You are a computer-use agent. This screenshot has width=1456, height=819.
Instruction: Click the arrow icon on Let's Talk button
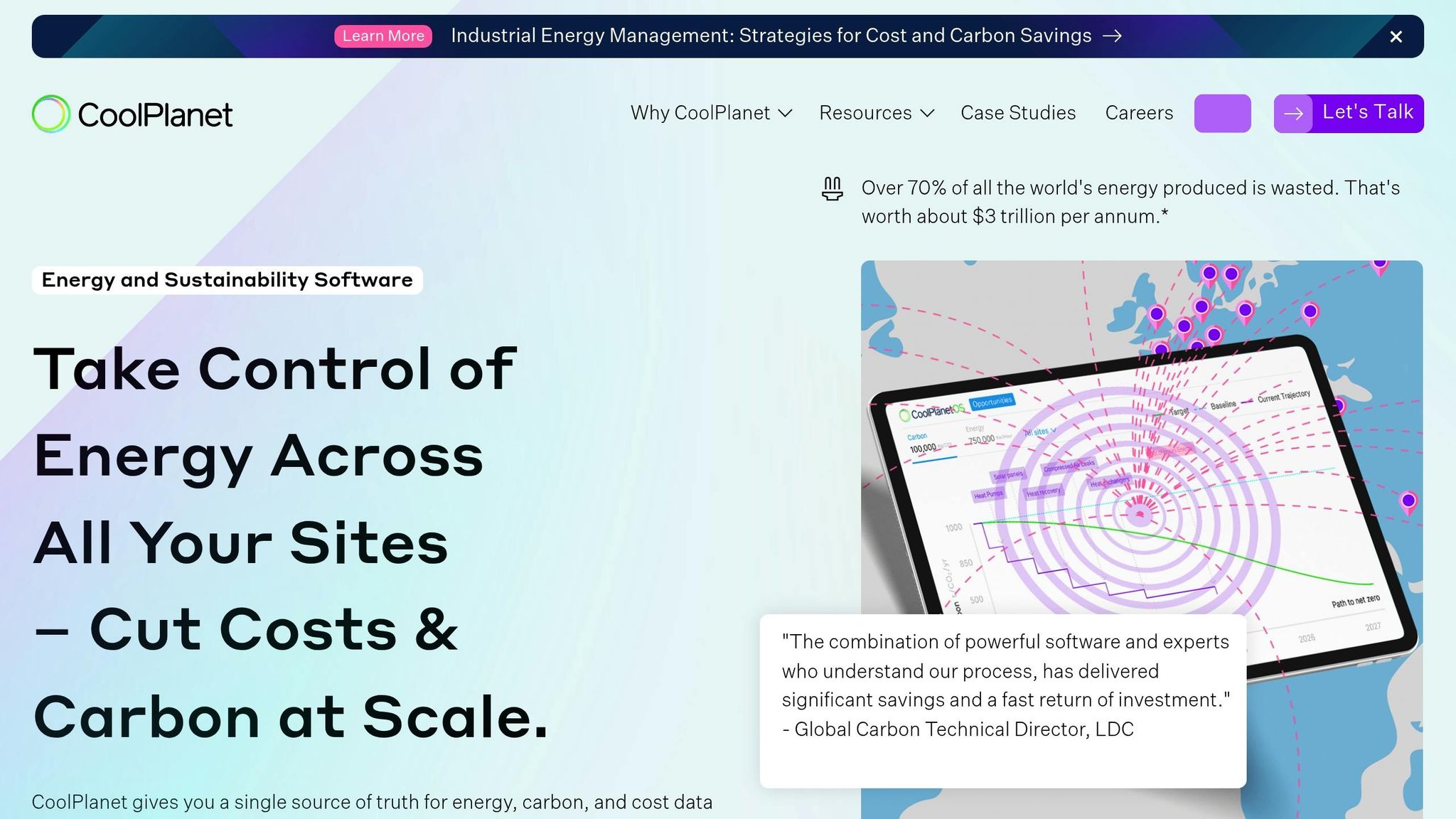click(x=1293, y=114)
